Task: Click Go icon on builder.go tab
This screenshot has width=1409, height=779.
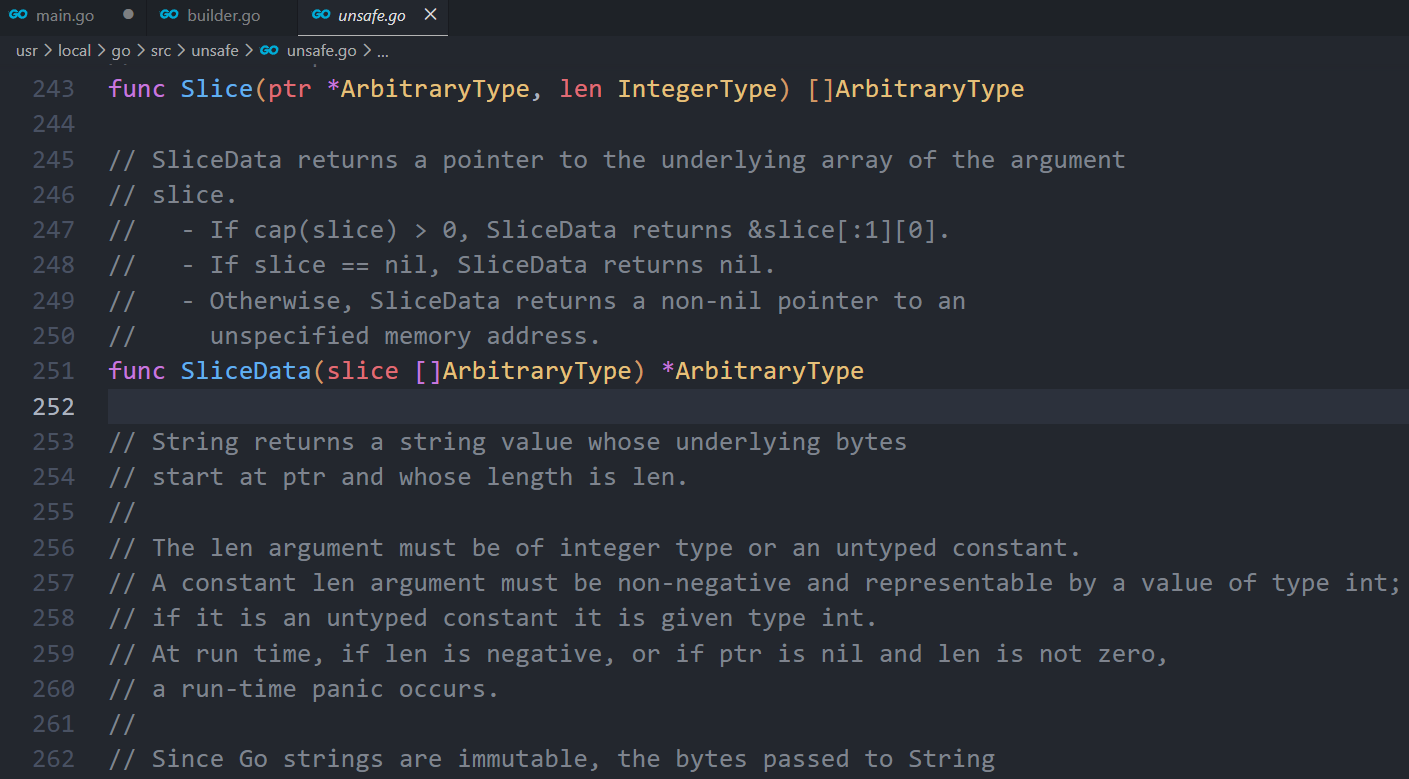Action: [x=169, y=15]
